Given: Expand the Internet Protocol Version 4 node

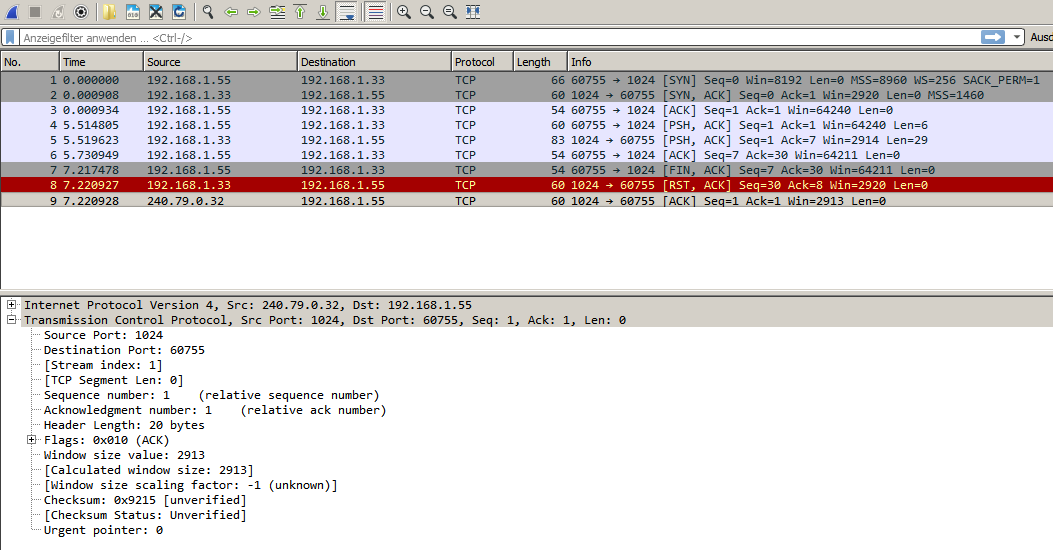Looking at the screenshot, I should coord(11,305).
